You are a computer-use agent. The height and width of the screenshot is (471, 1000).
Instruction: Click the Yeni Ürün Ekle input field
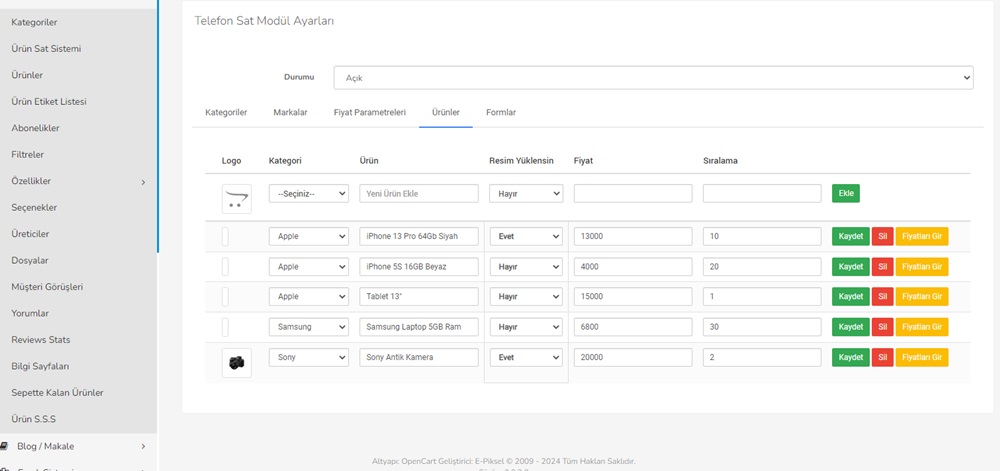419,194
